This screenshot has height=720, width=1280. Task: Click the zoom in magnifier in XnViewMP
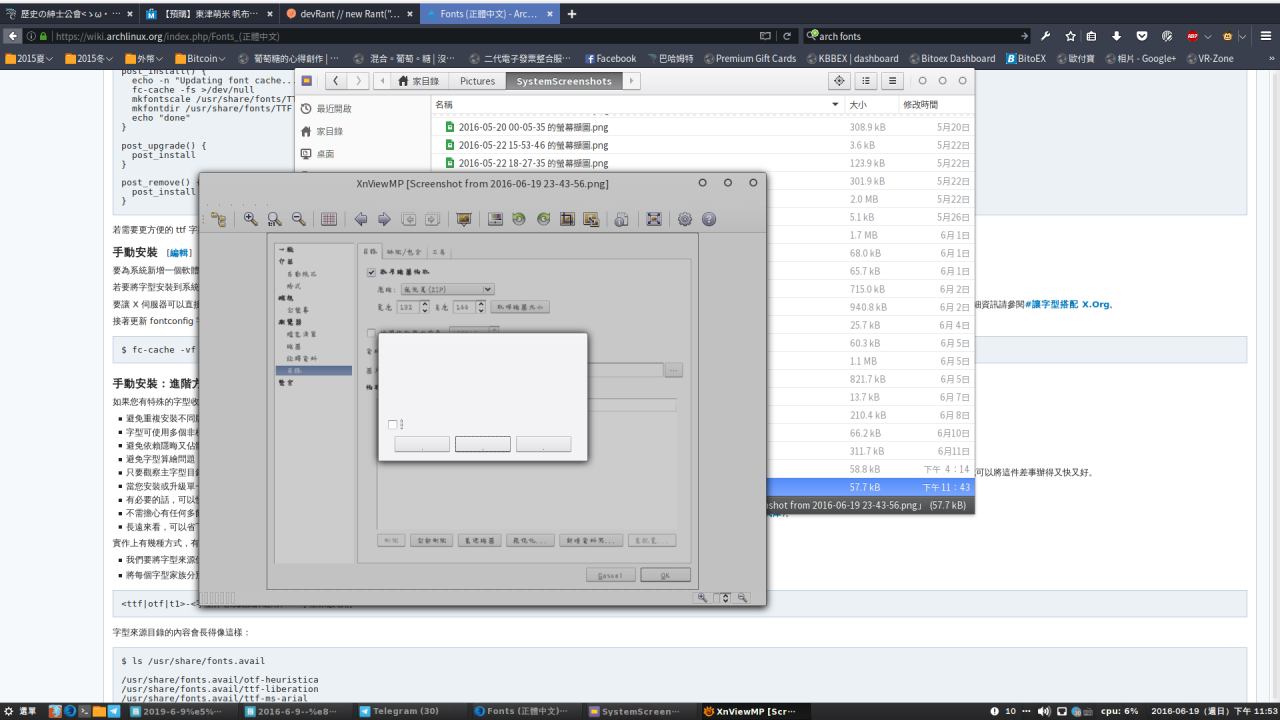[250, 220]
